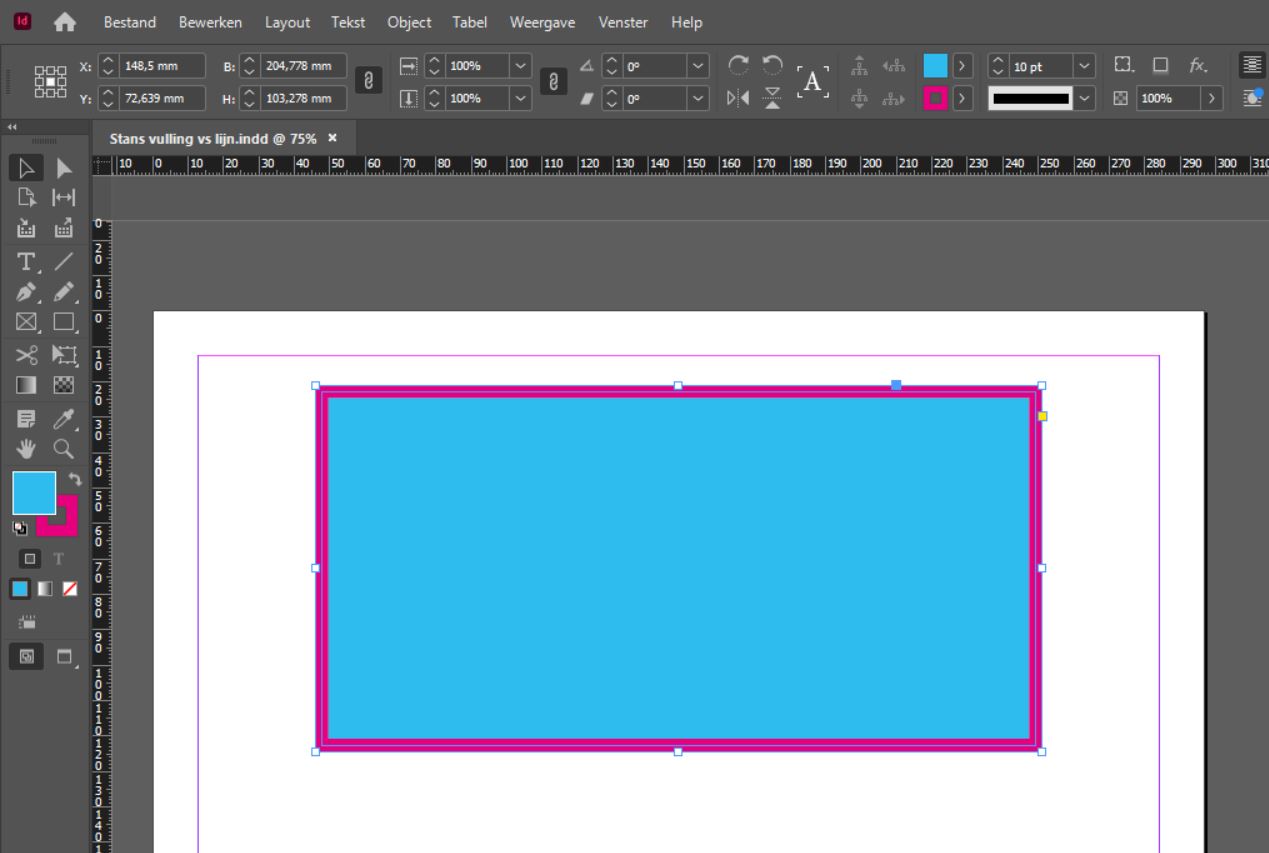Open the rotation angle dropdown
This screenshot has height=853, width=1269.
pos(698,66)
